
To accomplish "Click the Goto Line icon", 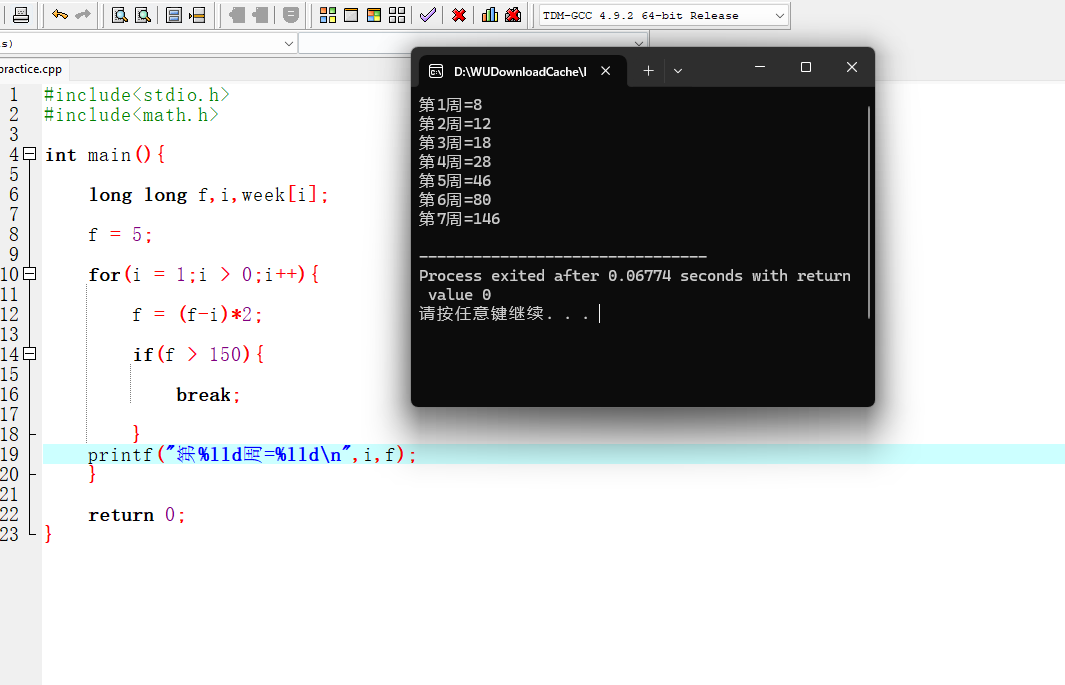I will (198, 15).
